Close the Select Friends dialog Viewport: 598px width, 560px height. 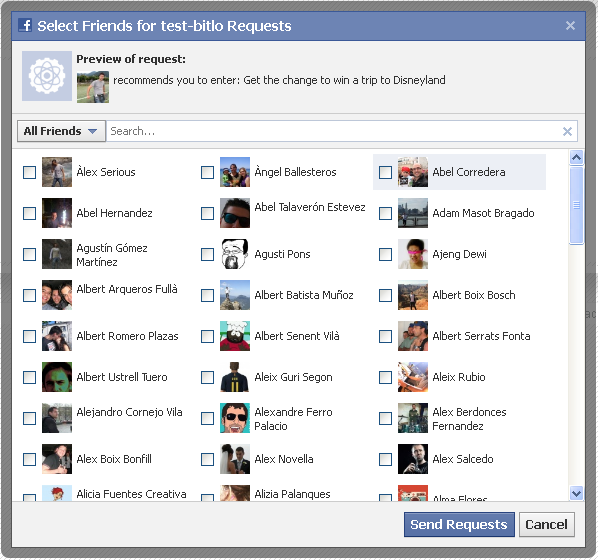[x=570, y=26]
